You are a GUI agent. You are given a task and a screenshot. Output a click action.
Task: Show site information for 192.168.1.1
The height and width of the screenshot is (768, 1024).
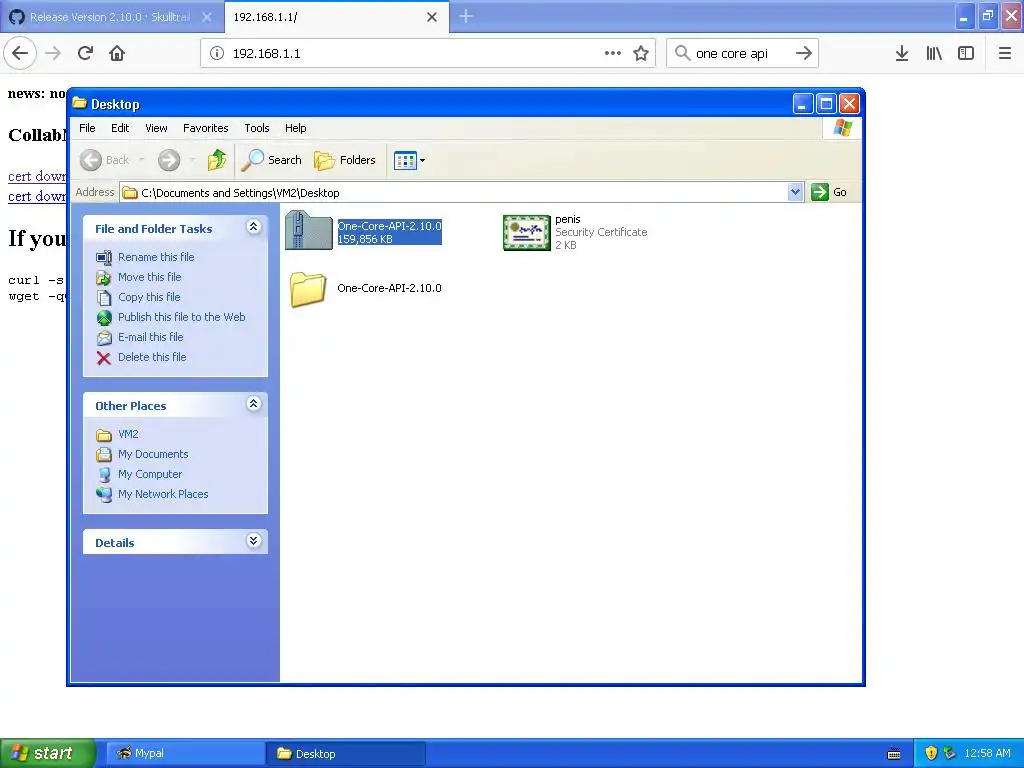[x=217, y=54]
